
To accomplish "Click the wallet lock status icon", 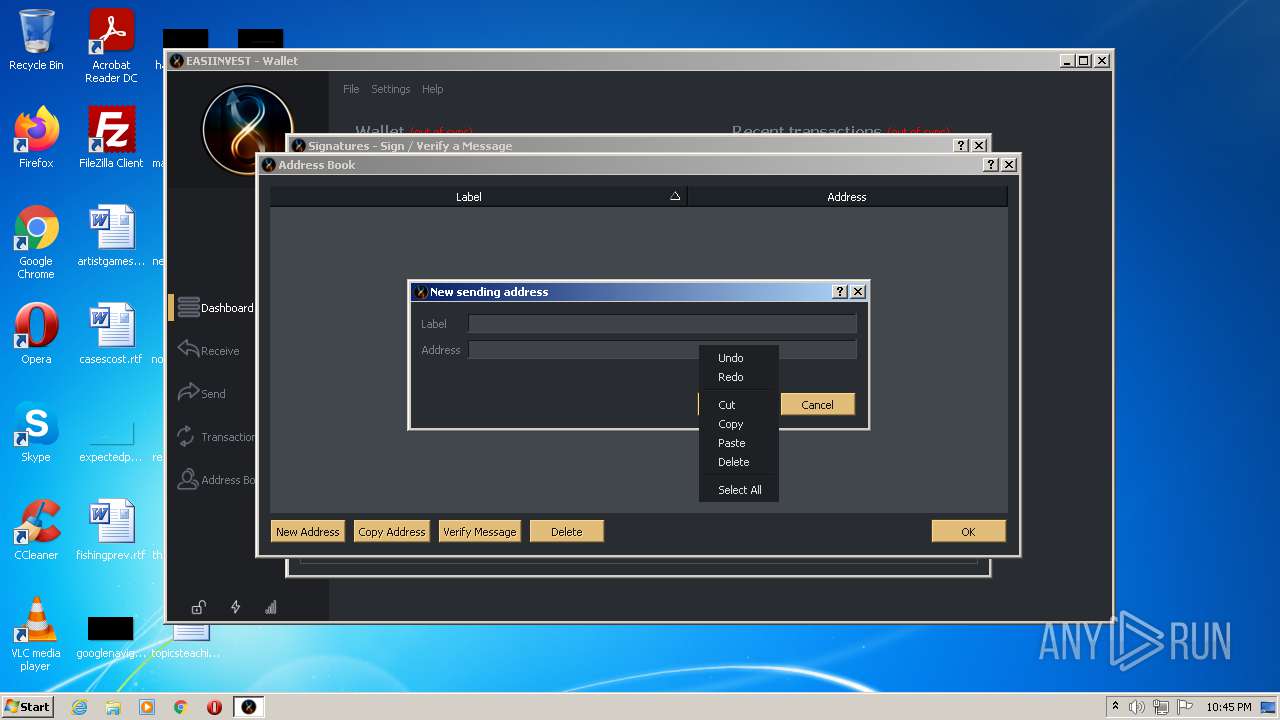I will (199, 607).
